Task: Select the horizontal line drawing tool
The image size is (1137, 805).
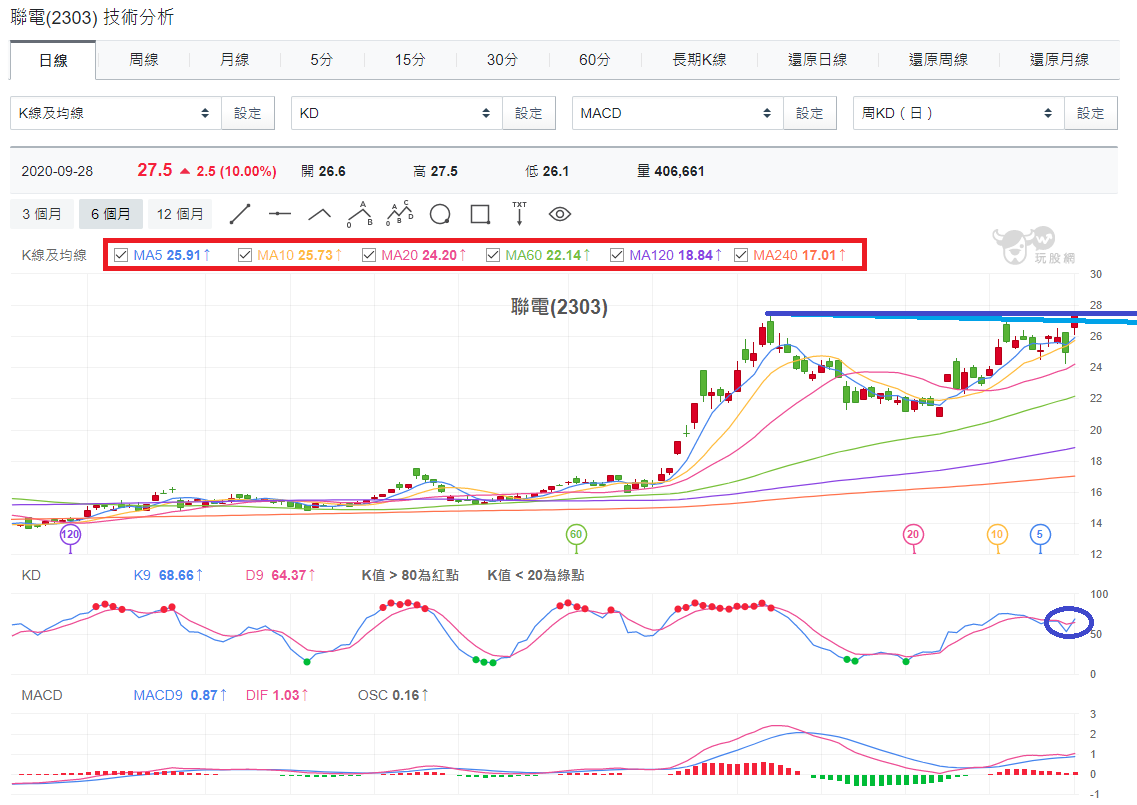Action: (279, 214)
